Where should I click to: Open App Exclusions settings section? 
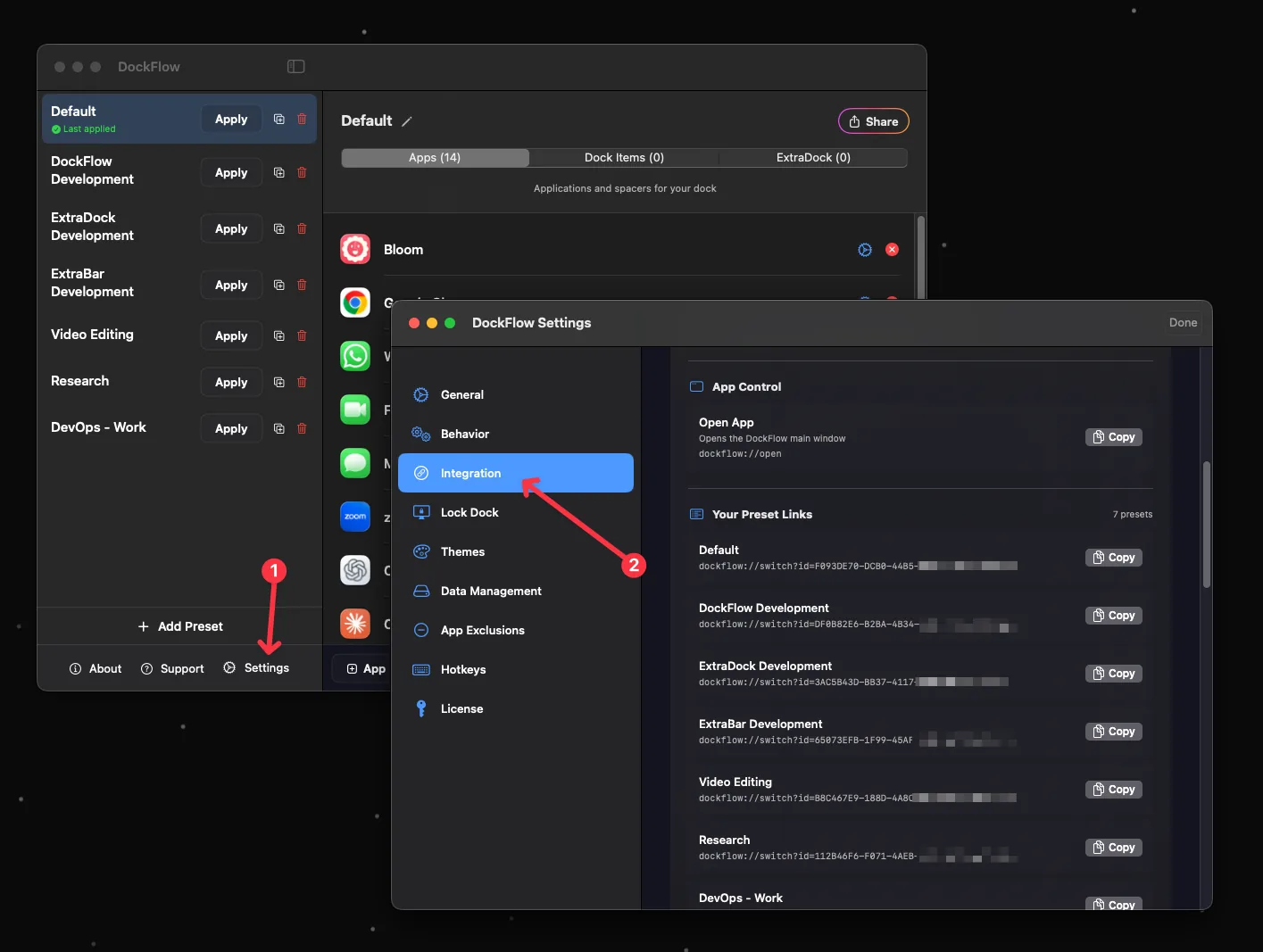pyautogui.click(x=516, y=630)
